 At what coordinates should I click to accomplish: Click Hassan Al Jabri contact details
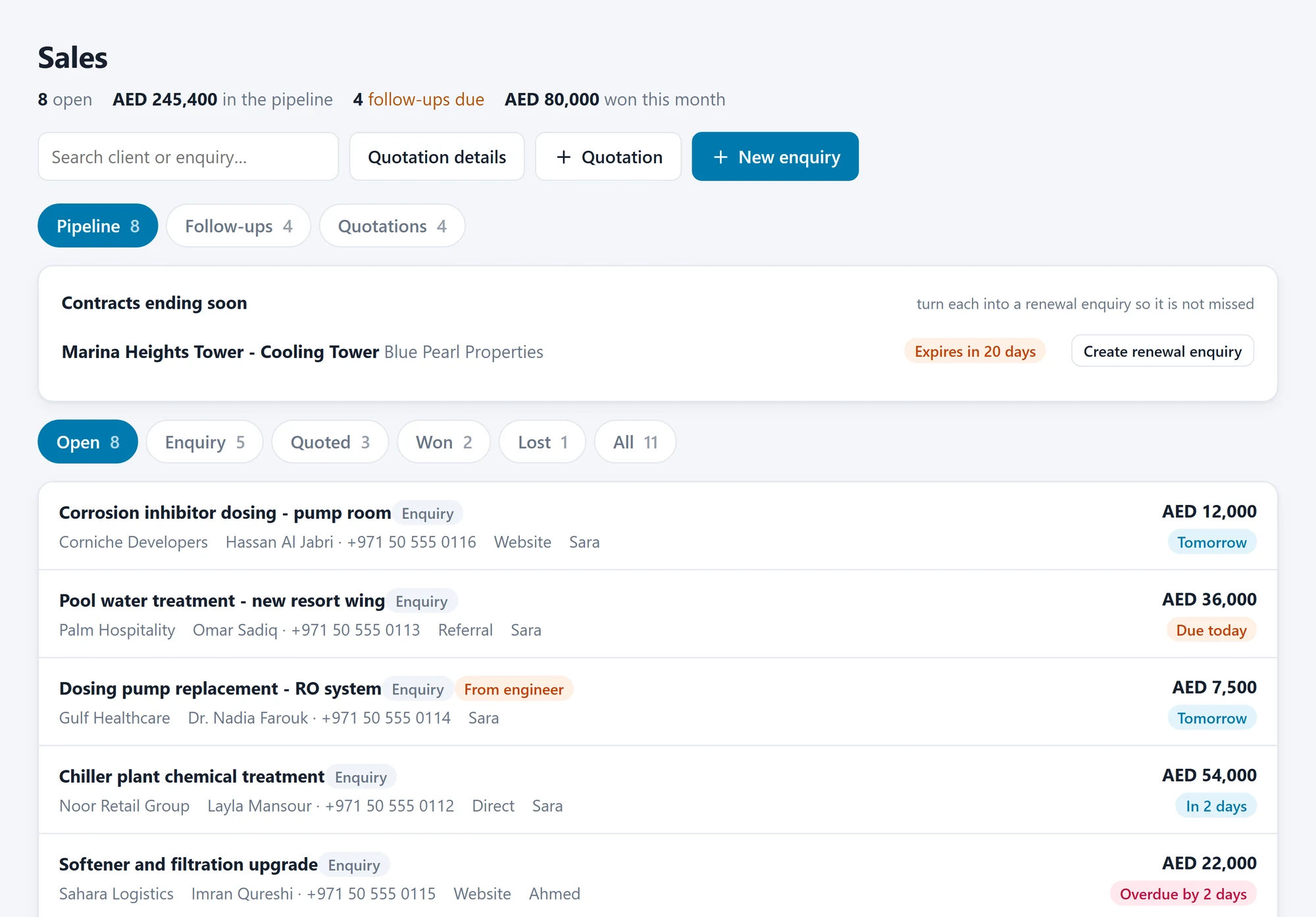(x=351, y=542)
